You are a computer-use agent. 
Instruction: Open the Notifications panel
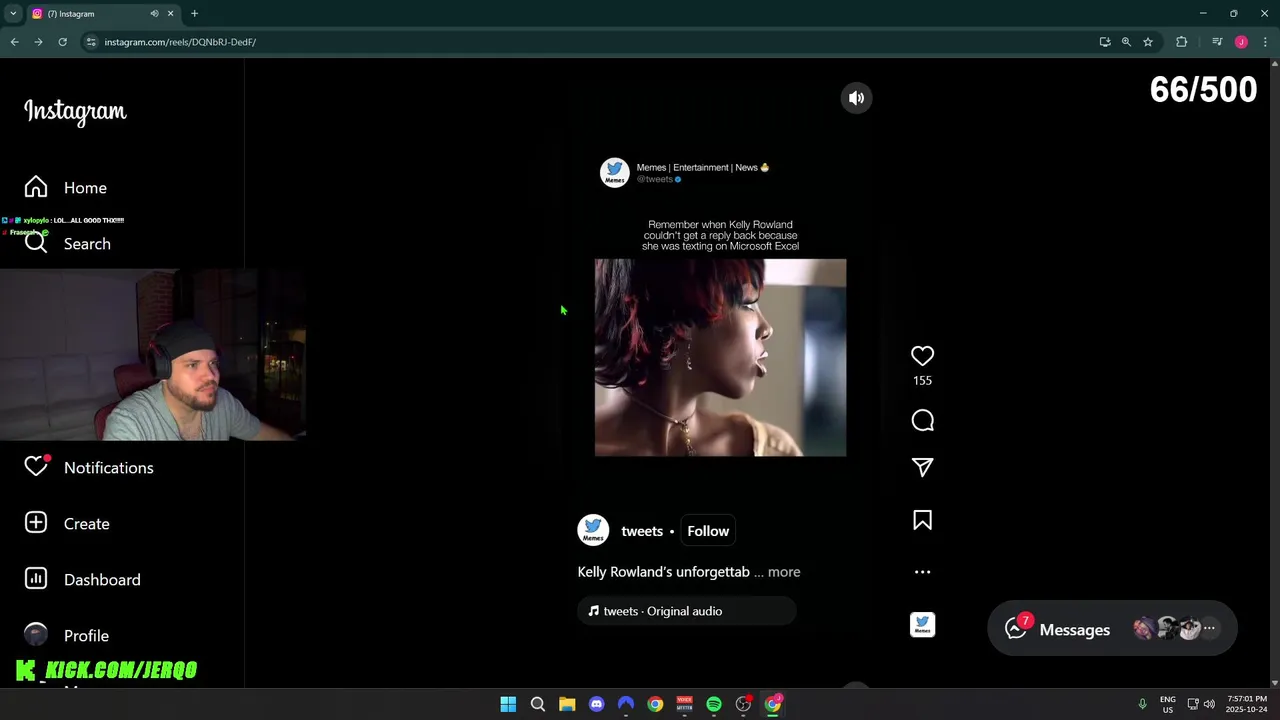[89, 467]
